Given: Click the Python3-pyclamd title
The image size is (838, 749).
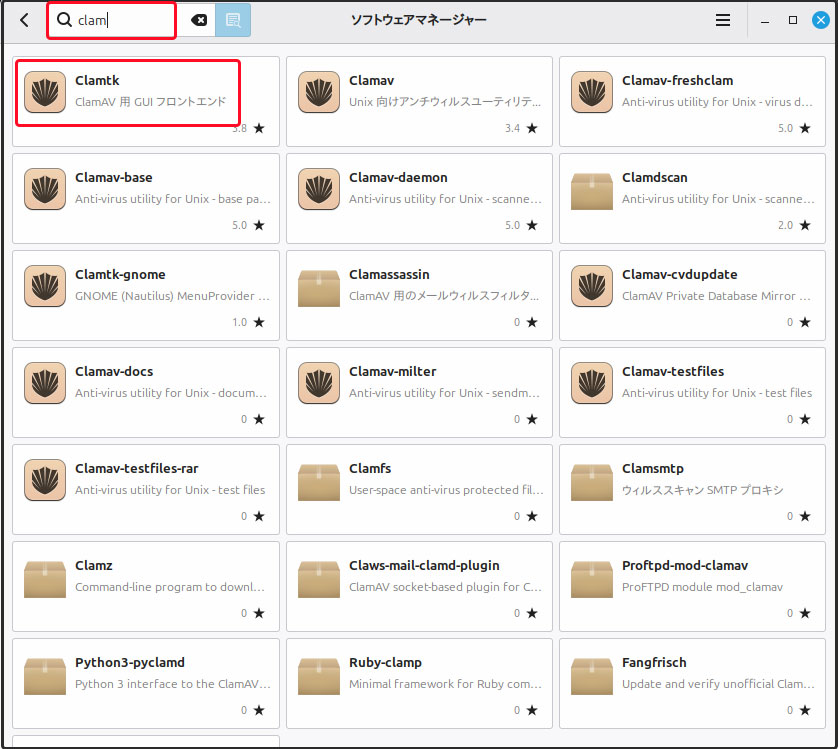Looking at the screenshot, I should click(130, 662).
